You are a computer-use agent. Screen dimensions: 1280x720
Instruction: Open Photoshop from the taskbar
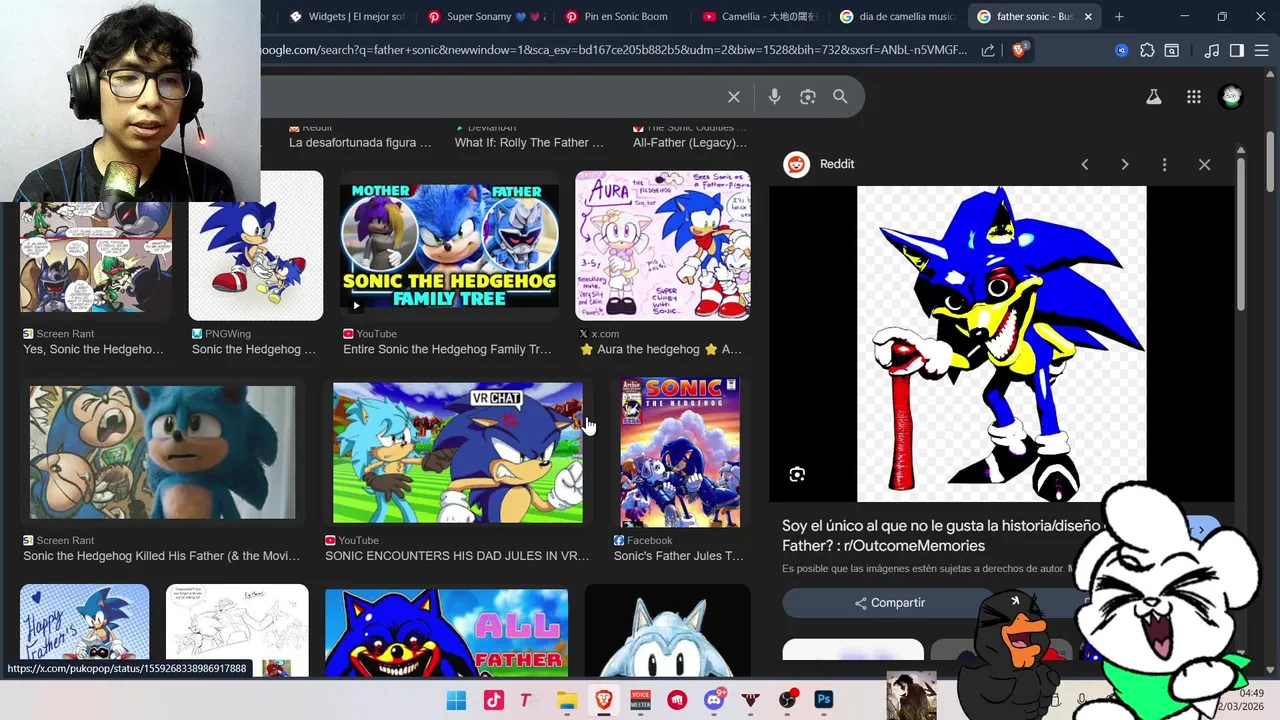tap(824, 700)
